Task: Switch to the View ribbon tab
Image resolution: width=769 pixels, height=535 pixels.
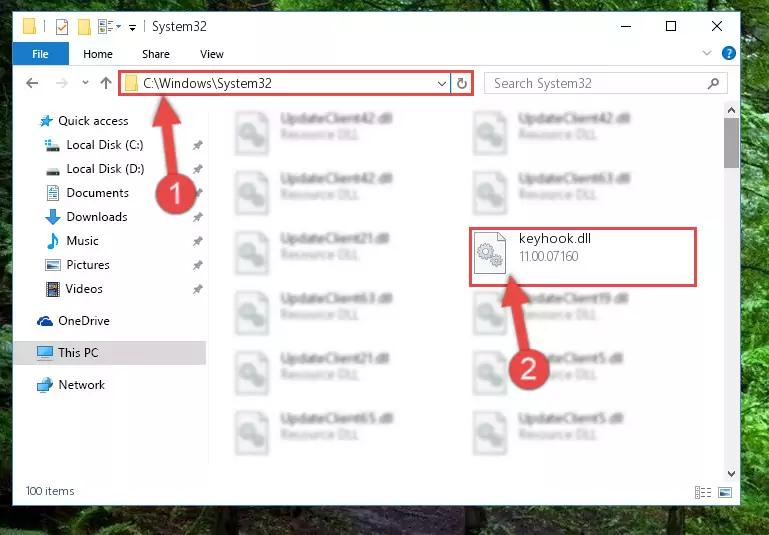Action: tap(211, 54)
